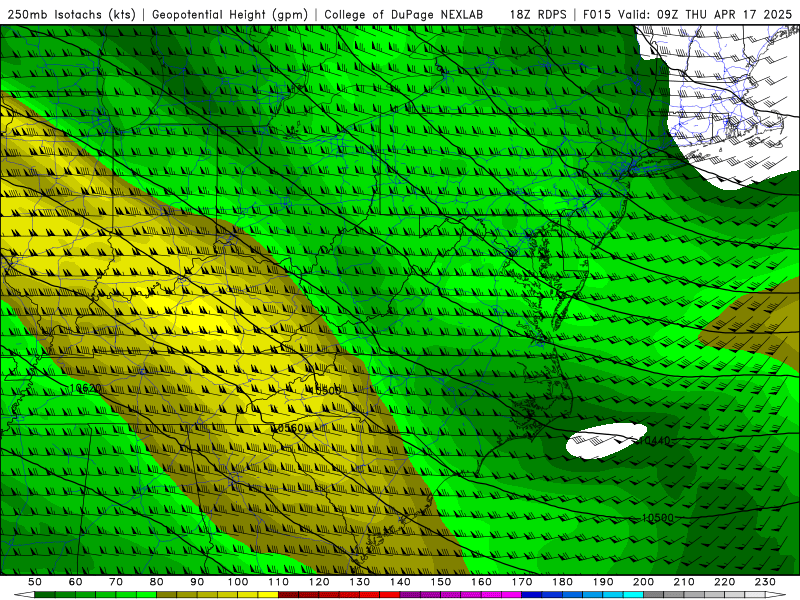
Task: Click the 100 value on the color scale
Action: click(x=238, y=582)
